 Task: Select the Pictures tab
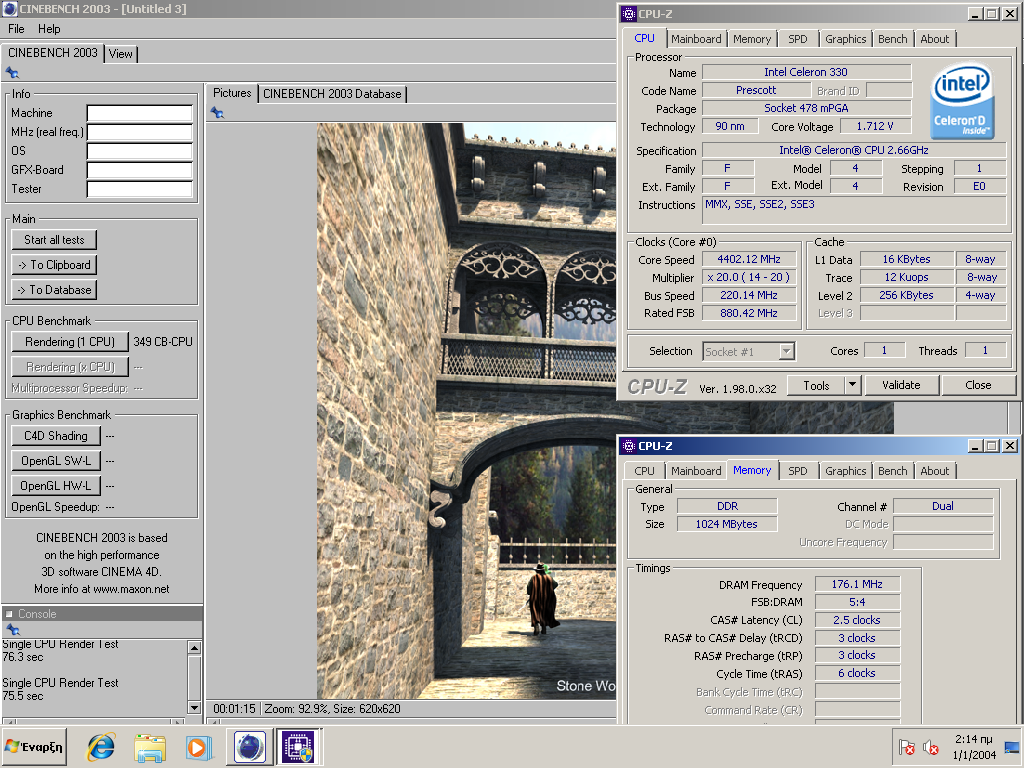point(232,93)
